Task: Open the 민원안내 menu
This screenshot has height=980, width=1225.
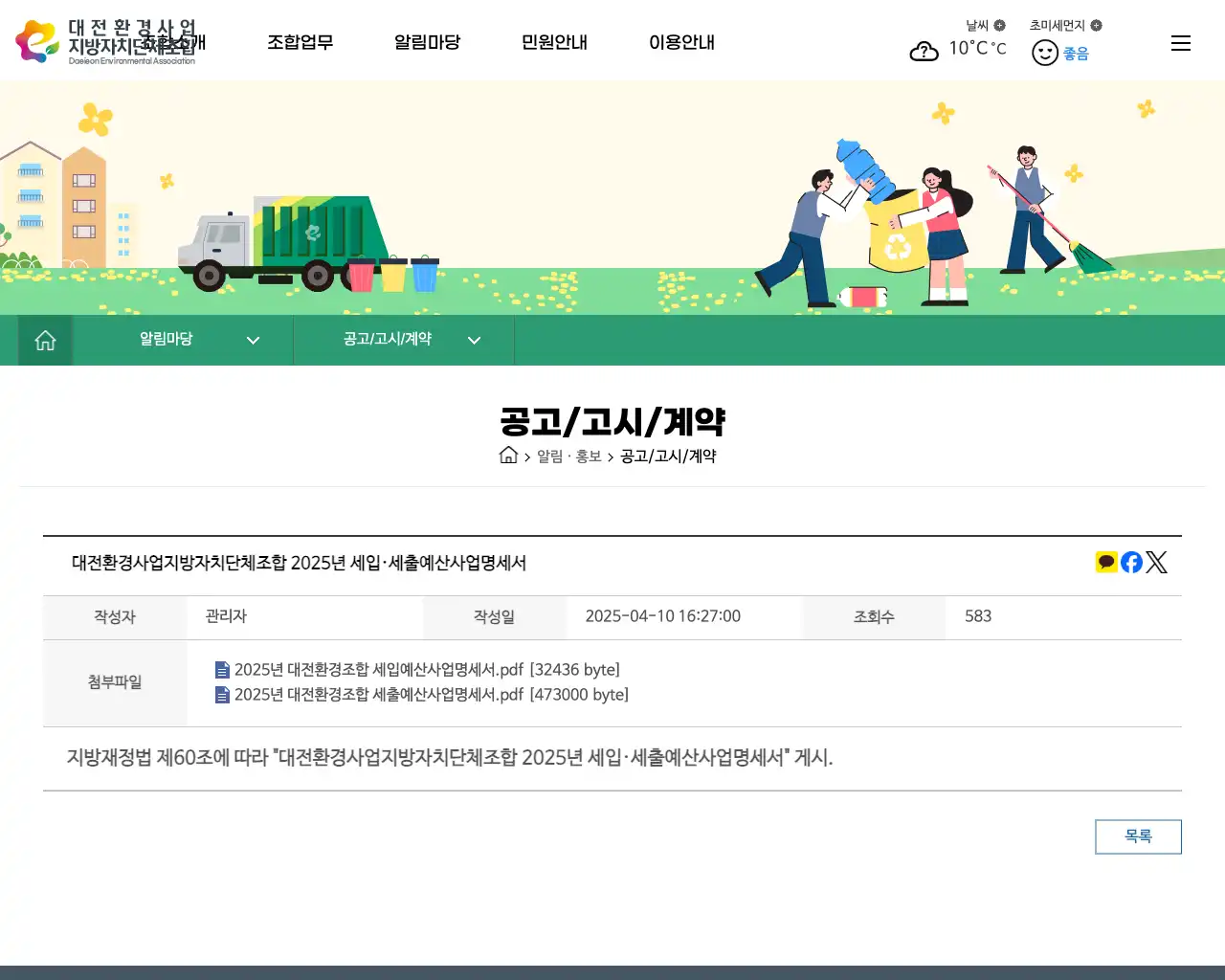Action: pyautogui.click(x=553, y=42)
